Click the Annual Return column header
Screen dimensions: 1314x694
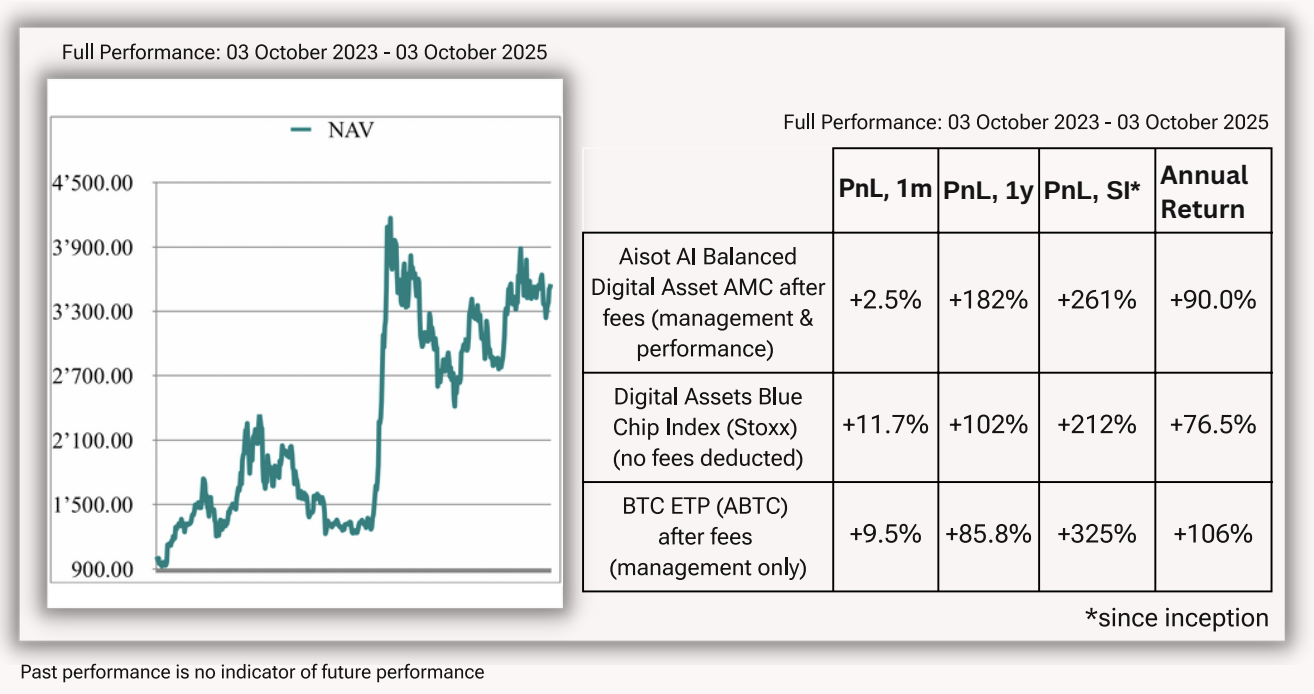click(x=1203, y=192)
